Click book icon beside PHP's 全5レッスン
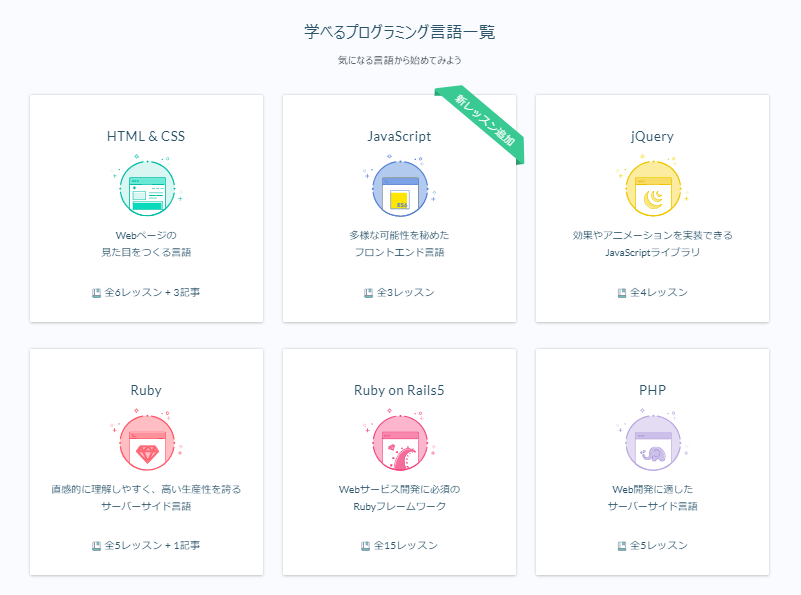This screenshot has width=801, height=595. pos(622,546)
